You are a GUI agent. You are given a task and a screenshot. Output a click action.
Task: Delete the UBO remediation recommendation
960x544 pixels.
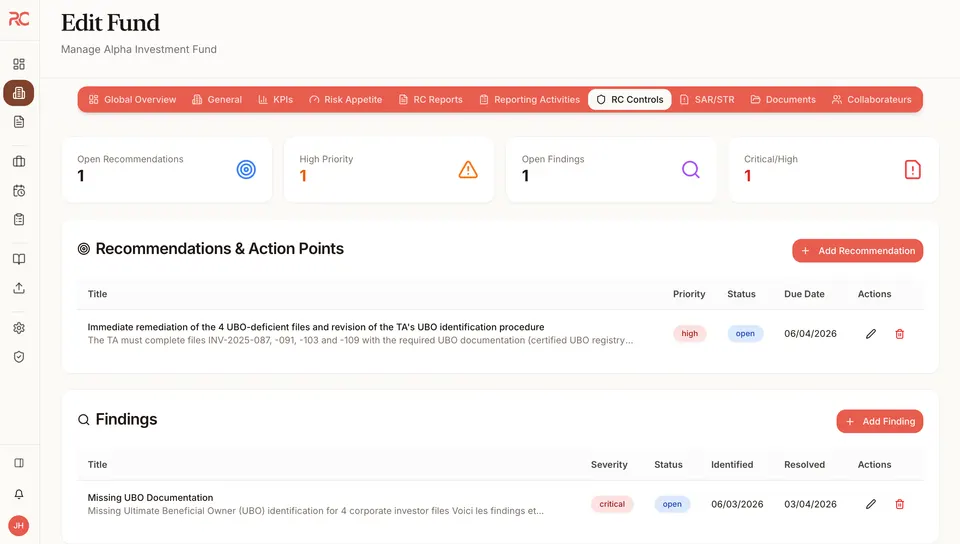899,334
